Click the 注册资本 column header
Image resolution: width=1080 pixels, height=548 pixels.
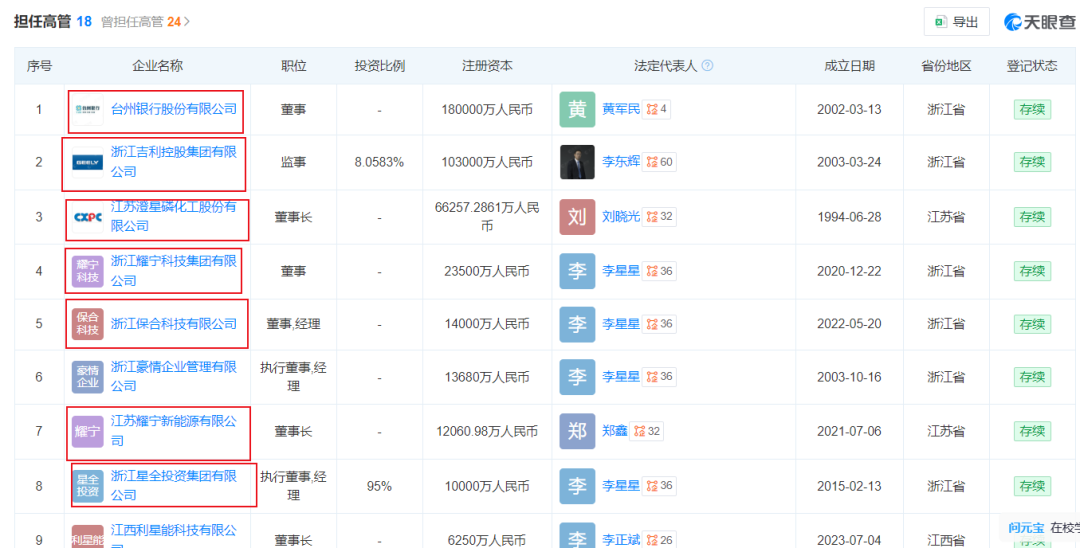pyautogui.click(x=487, y=66)
